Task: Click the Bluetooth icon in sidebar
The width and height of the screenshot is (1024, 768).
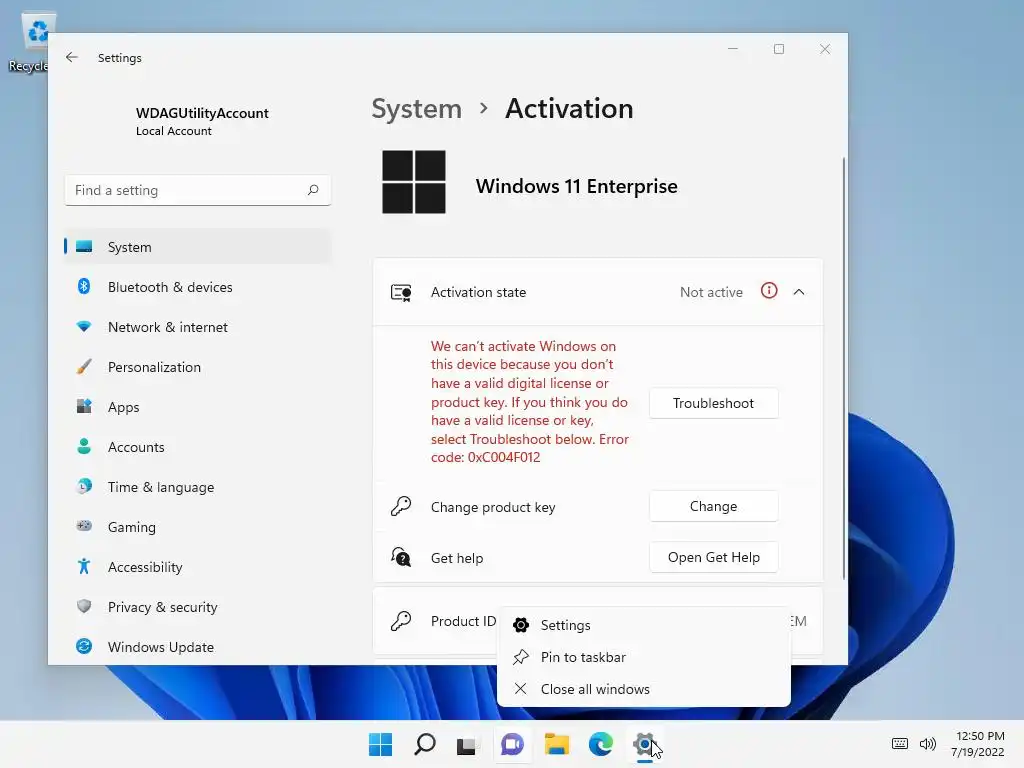Action: [84, 286]
